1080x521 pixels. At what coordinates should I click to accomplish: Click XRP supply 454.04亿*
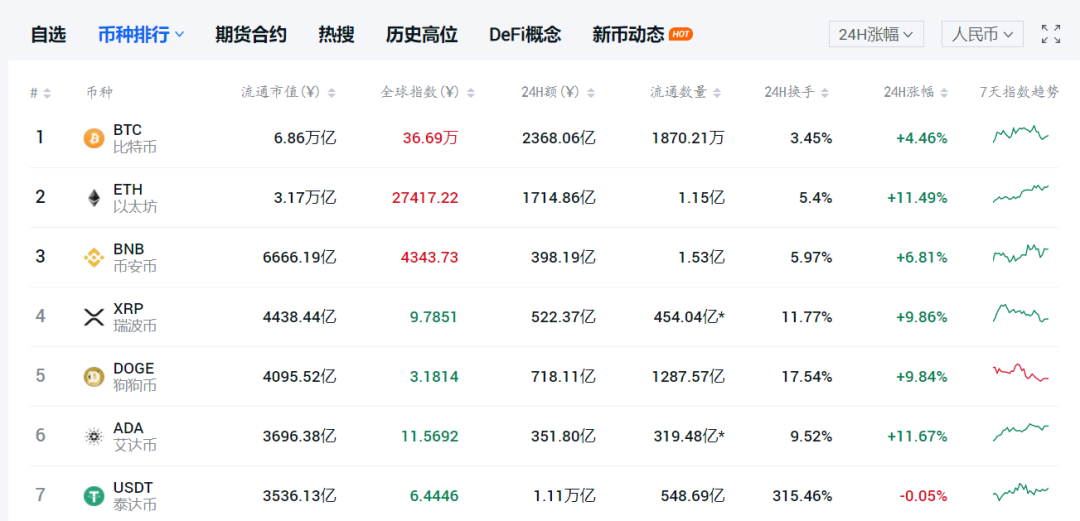[x=689, y=317]
